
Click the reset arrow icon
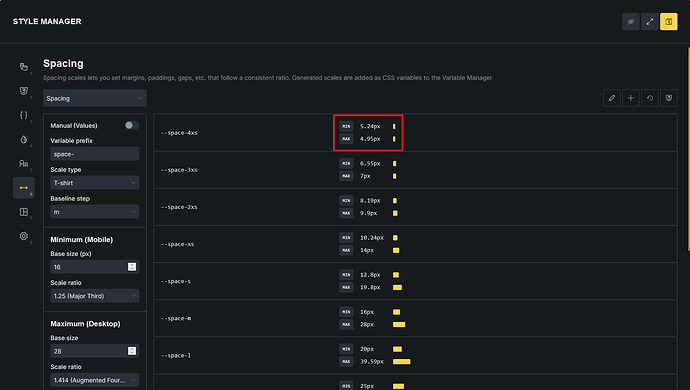650,98
